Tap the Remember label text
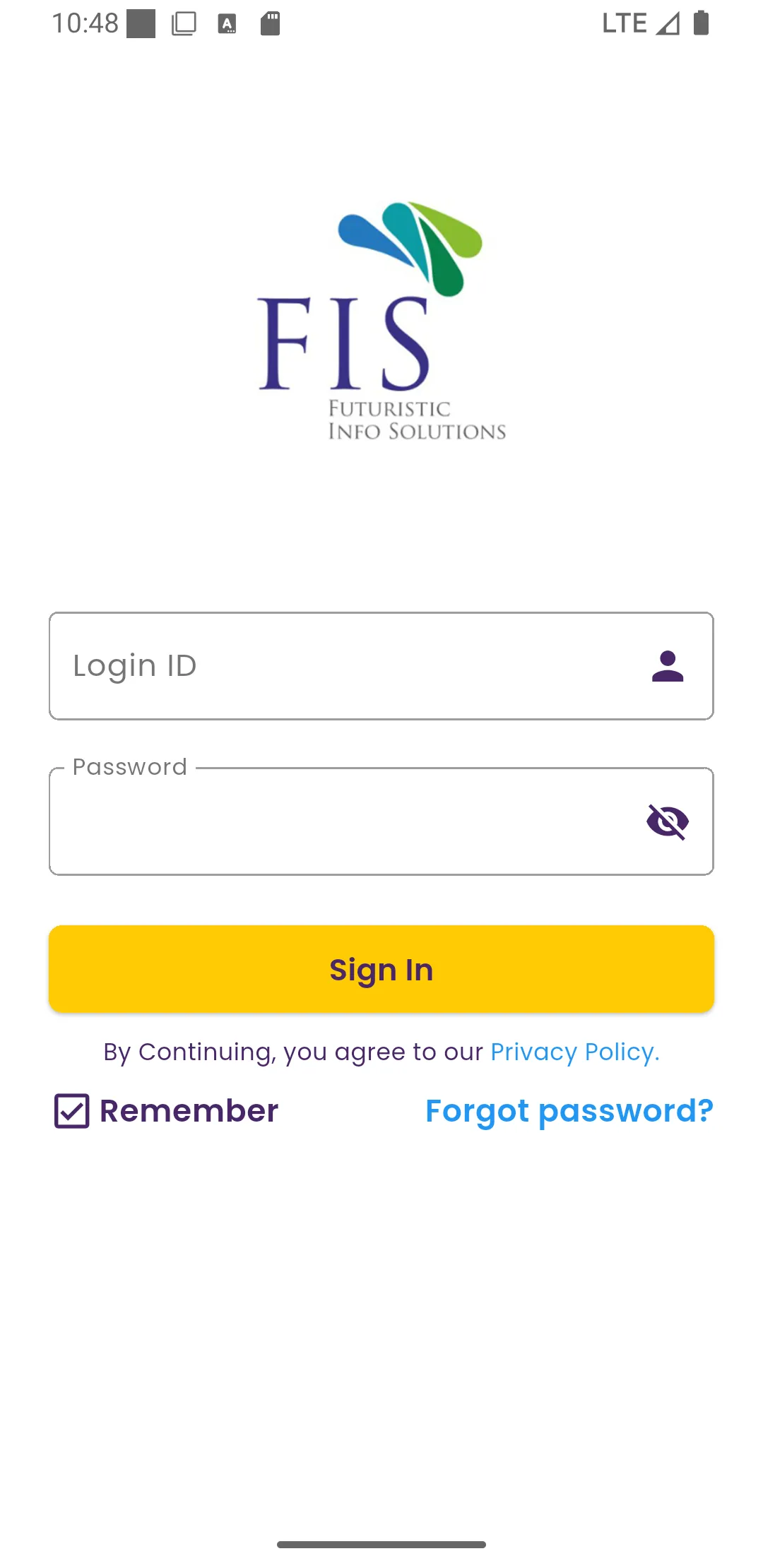The width and height of the screenshot is (763, 1568). (x=189, y=1111)
